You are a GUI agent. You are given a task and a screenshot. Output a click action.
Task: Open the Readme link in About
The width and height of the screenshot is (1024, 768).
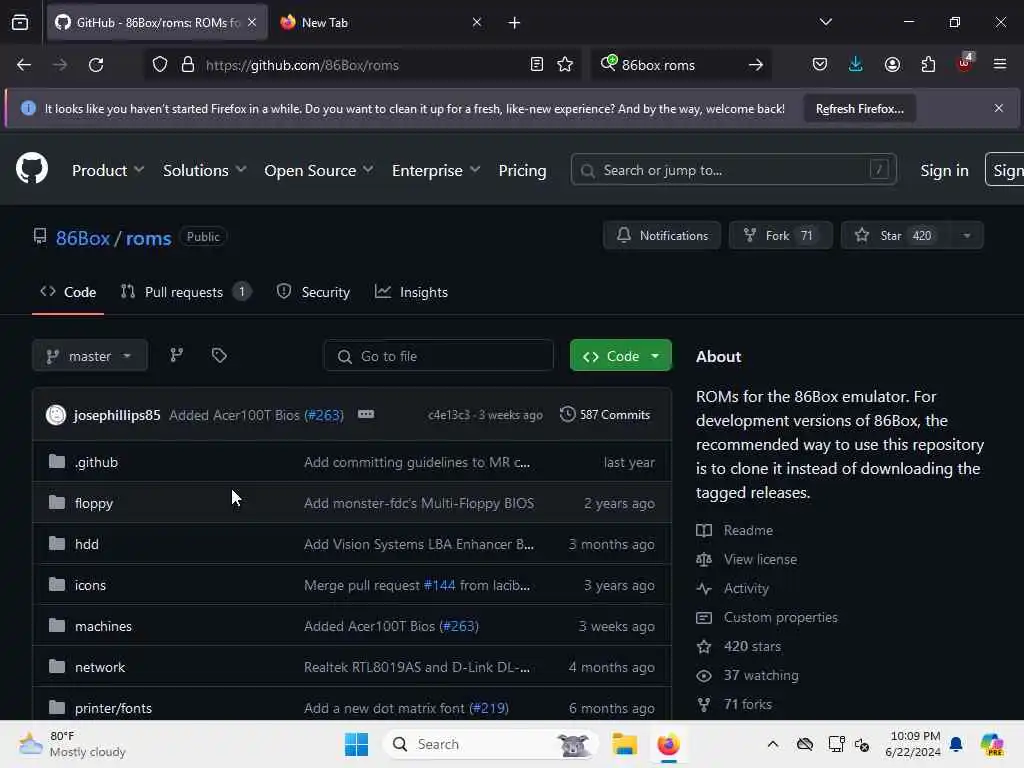pos(748,530)
